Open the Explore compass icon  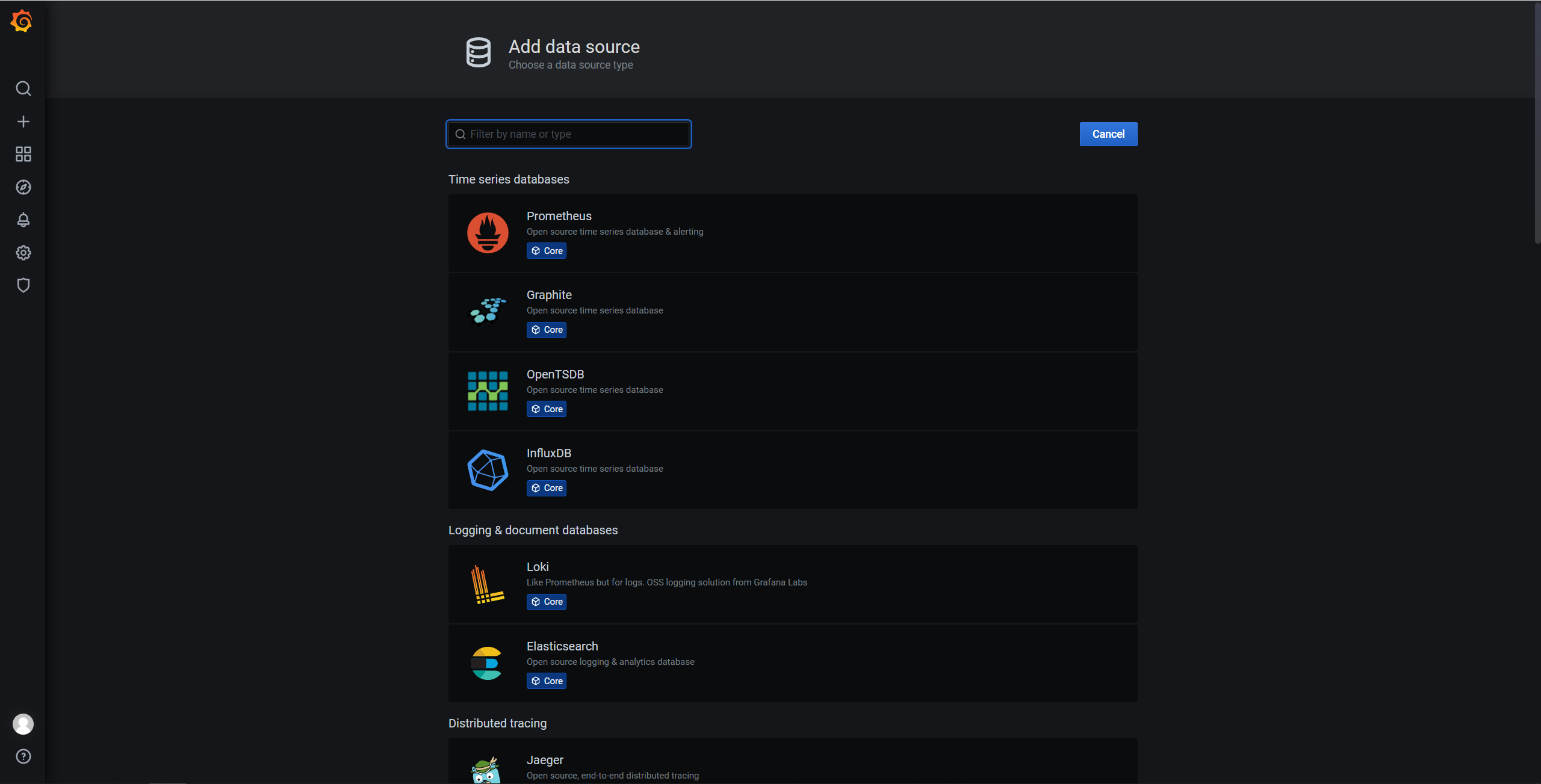23,187
